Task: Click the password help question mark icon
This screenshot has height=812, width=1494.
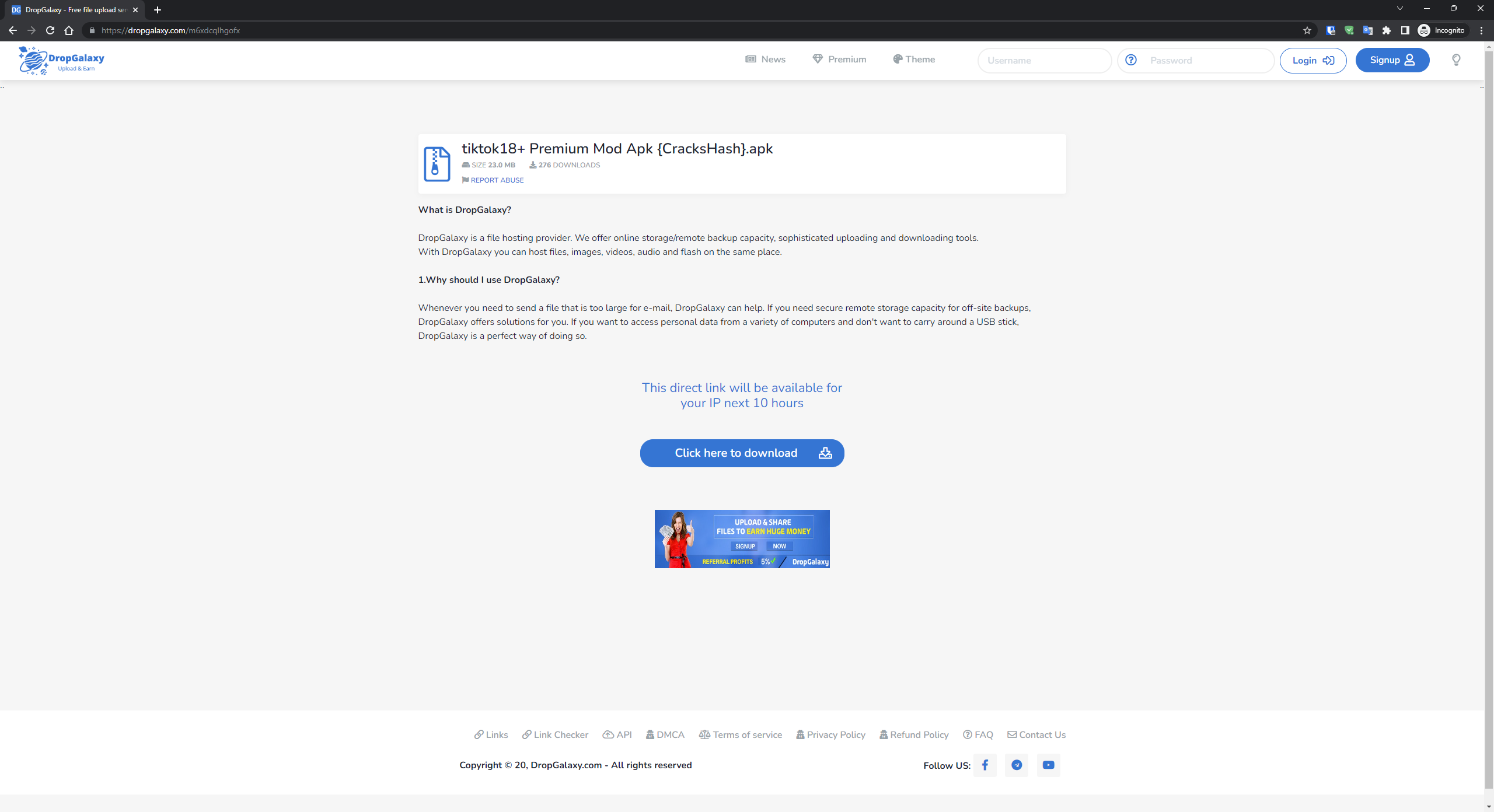Action: pyautogui.click(x=1131, y=60)
